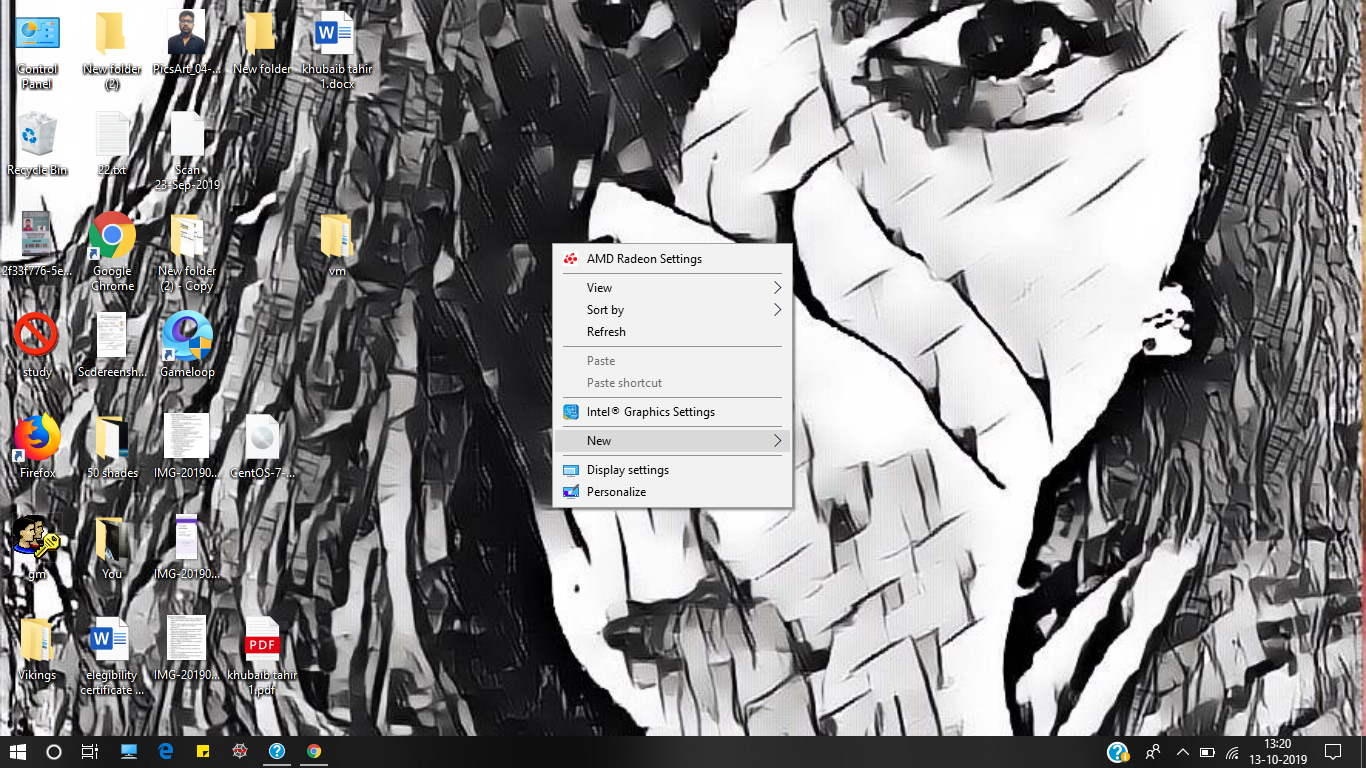The width and height of the screenshot is (1366, 768).
Task: Launch Firefox from the desktop
Action: (36, 437)
